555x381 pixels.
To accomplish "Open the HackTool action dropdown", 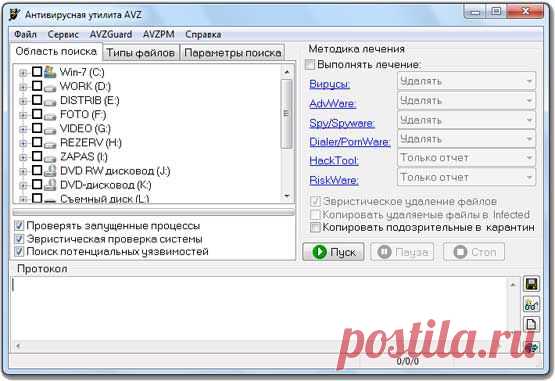I will (x=466, y=158).
